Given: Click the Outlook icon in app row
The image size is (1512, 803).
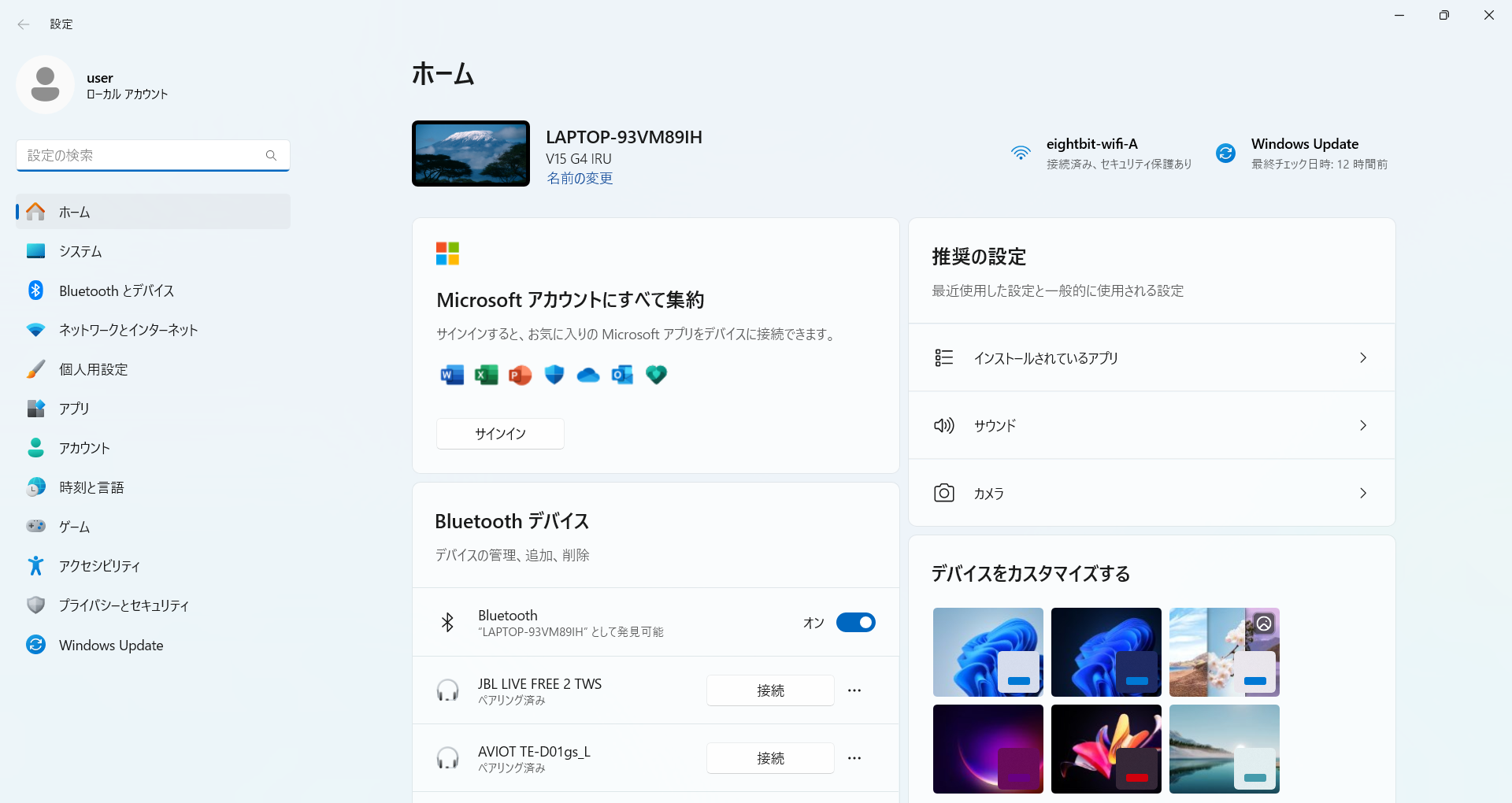Looking at the screenshot, I should pyautogui.click(x=622, y=375).
